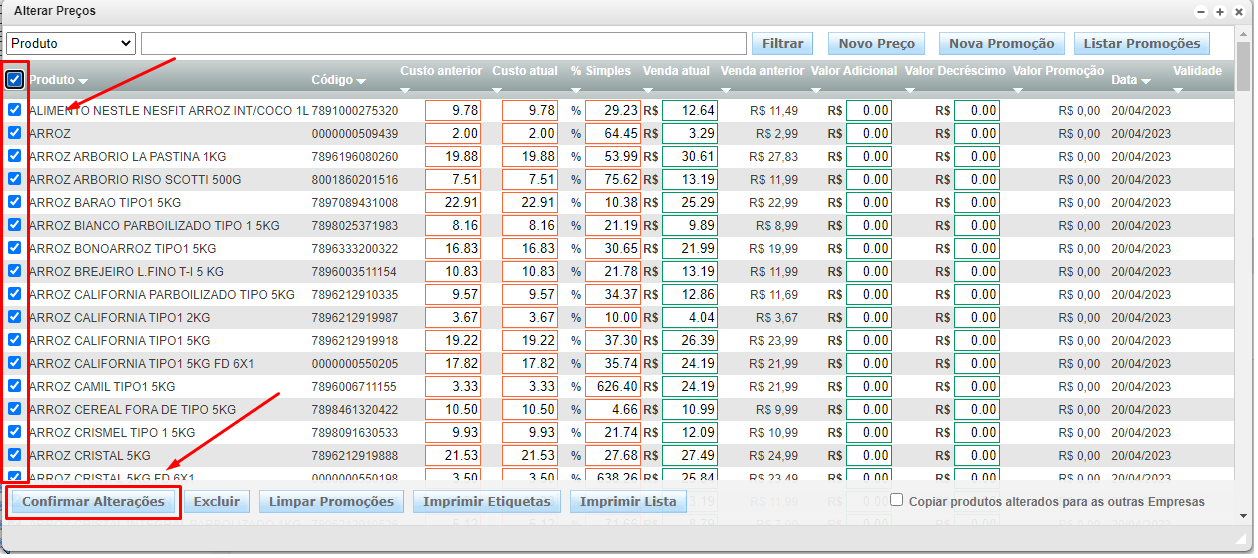
Task: Open the Produto filter type dropdown
Action: coord(70,43)
